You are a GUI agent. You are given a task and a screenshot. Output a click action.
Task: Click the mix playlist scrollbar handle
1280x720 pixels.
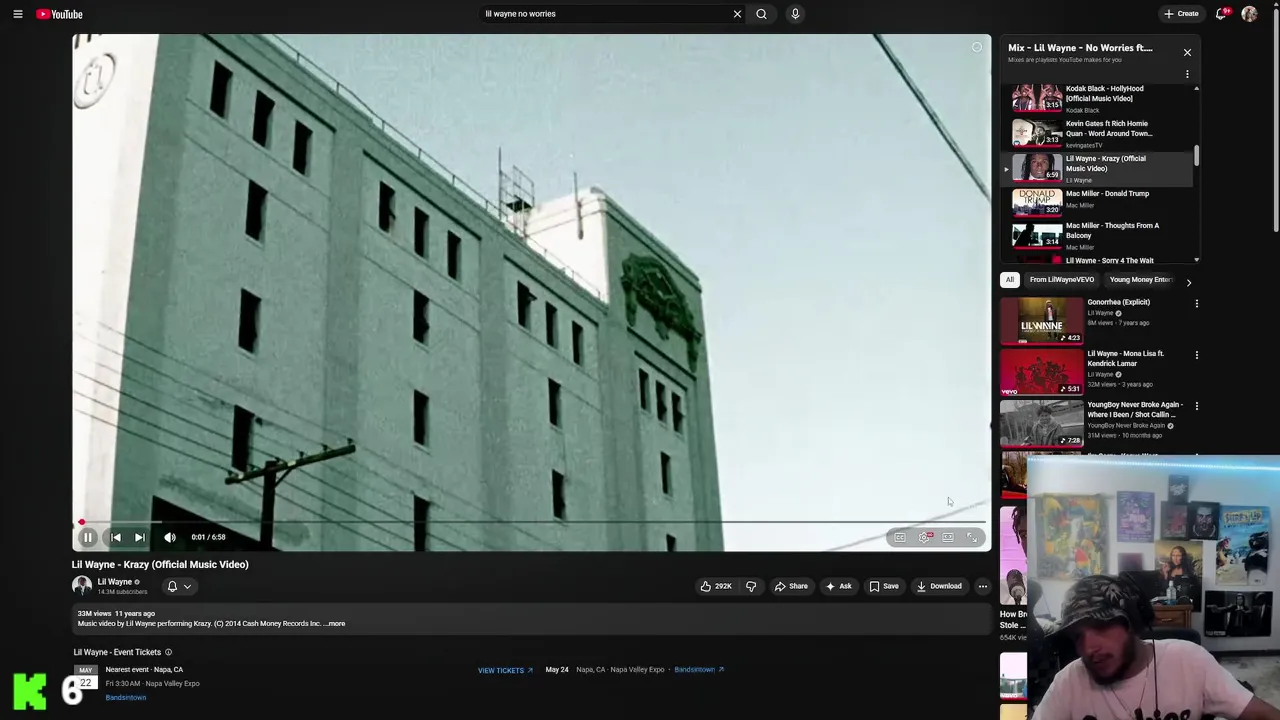tap(1196, 157)
